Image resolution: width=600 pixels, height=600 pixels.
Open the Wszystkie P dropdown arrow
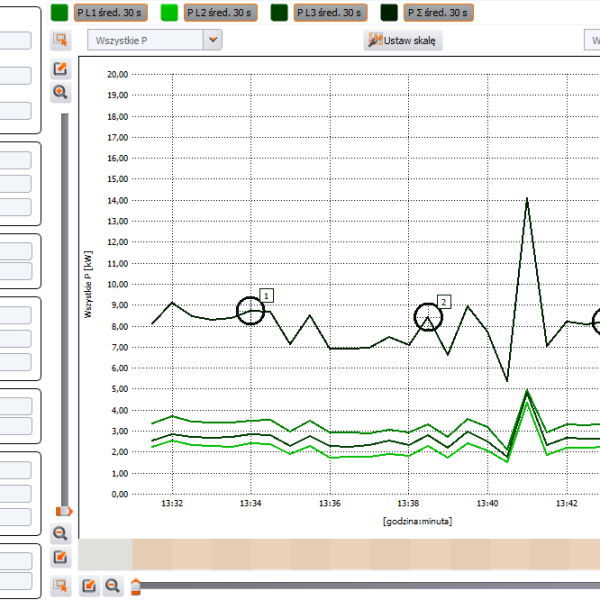click(x=212, y=40)
